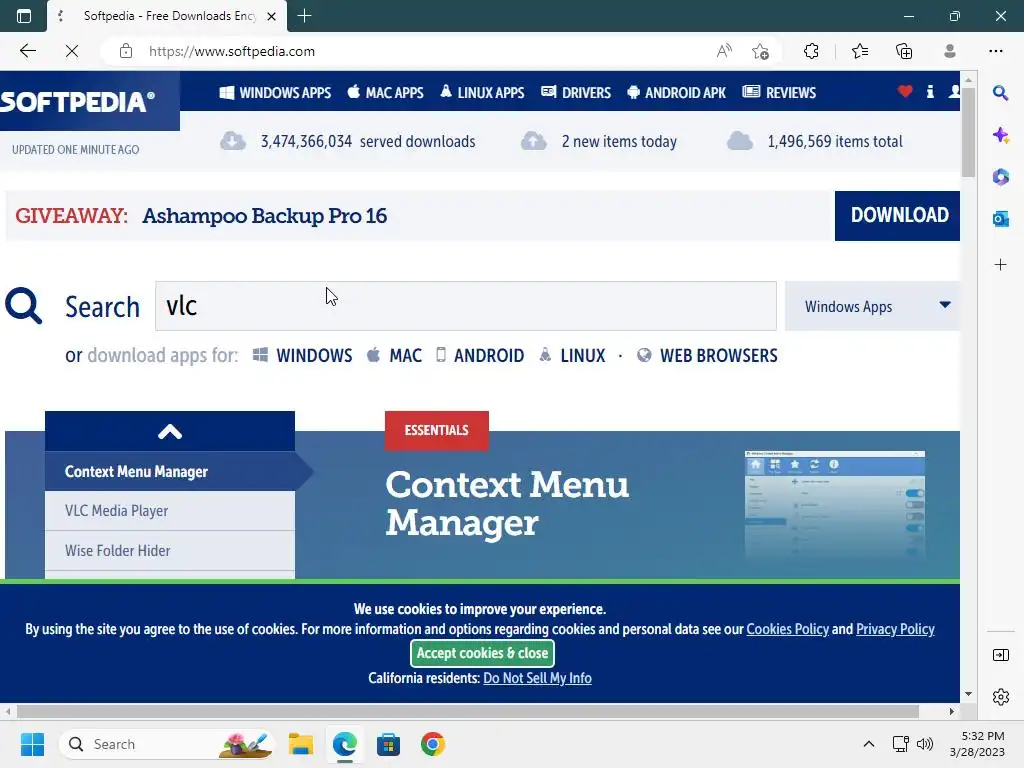The width and height of the screenshot is (1024, 768).
Task: Open Google Chrome from taskbar
Action: (432, 744)
